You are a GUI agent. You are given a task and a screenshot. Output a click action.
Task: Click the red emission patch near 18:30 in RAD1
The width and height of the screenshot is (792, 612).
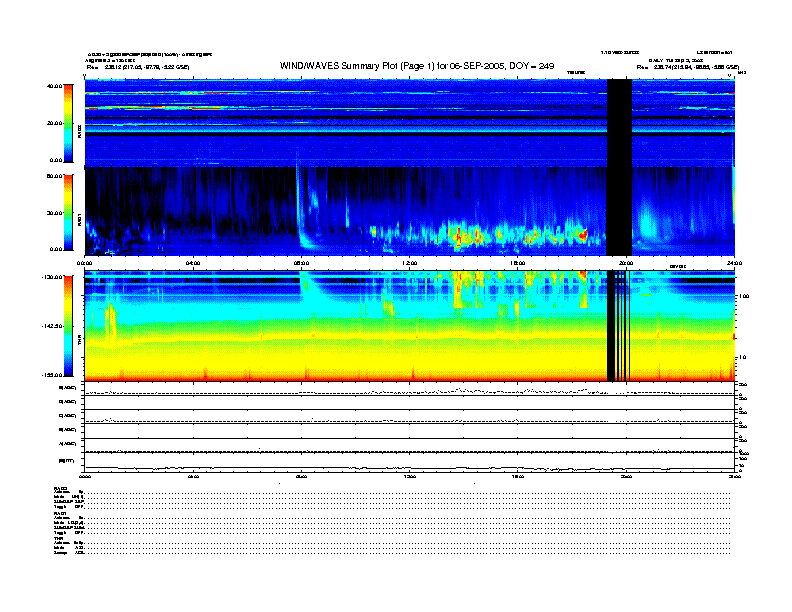(582, 235)
